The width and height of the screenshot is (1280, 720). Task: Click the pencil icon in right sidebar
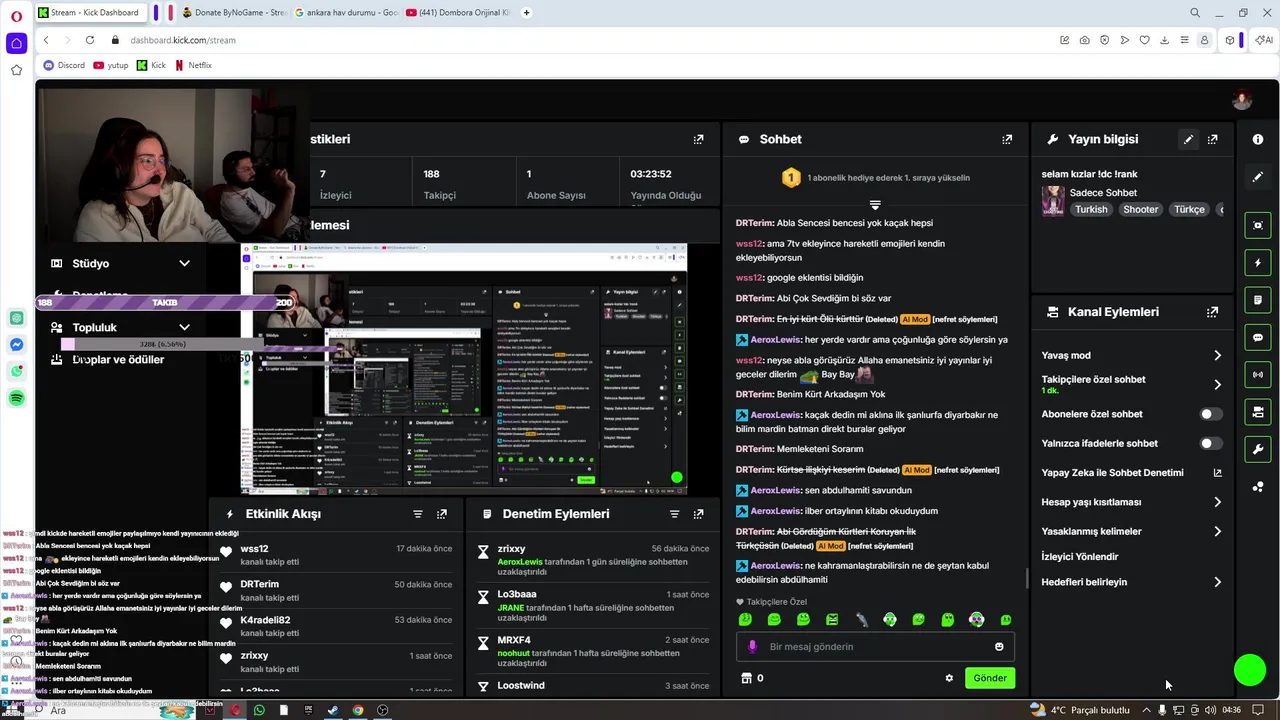point(1258,177)
